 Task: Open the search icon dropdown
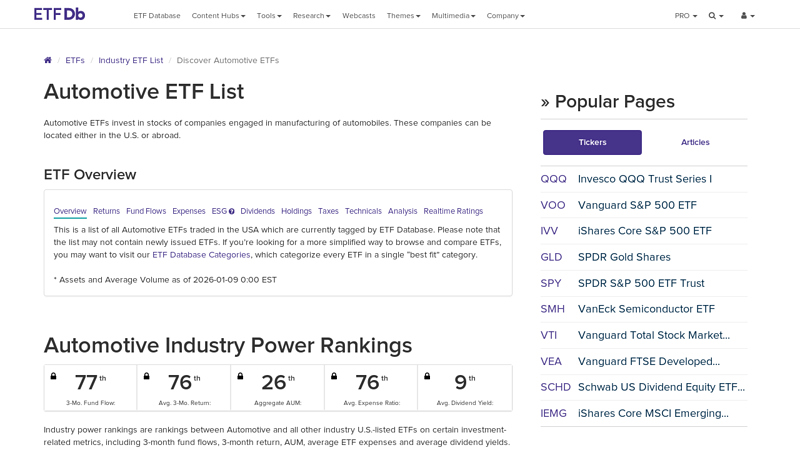tap(716, 16)
